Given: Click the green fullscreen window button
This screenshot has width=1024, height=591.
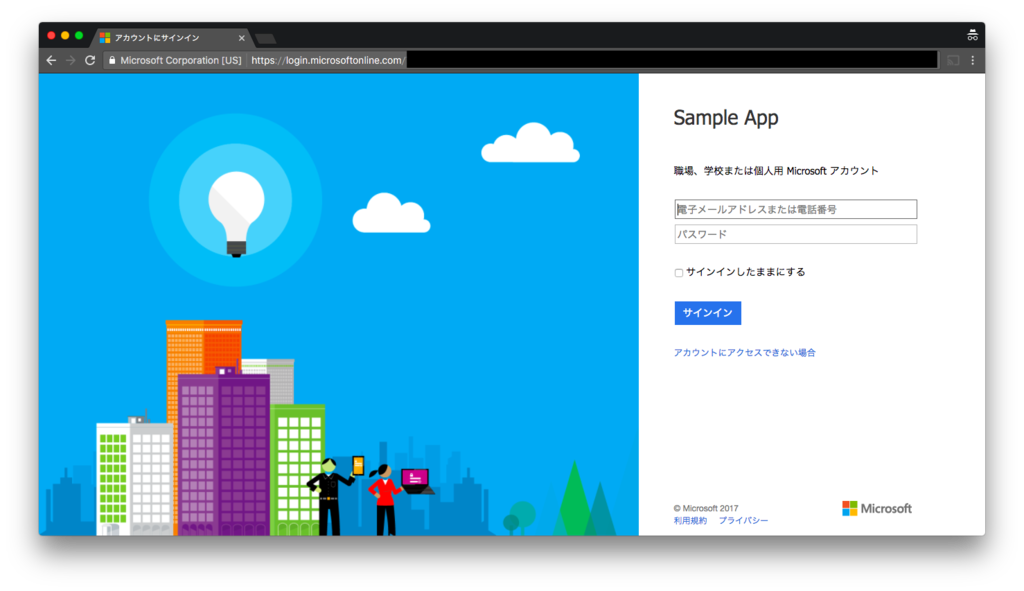Looking at the screenshot, I should click(79, 35).
